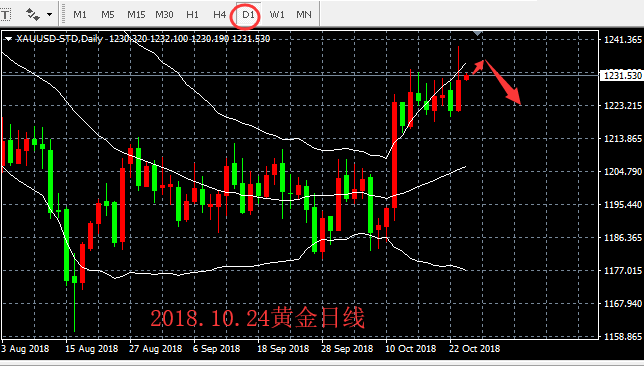Change to MN monthly timeframe
Viewport: 644px width, 366px height.
pos(304,15)
